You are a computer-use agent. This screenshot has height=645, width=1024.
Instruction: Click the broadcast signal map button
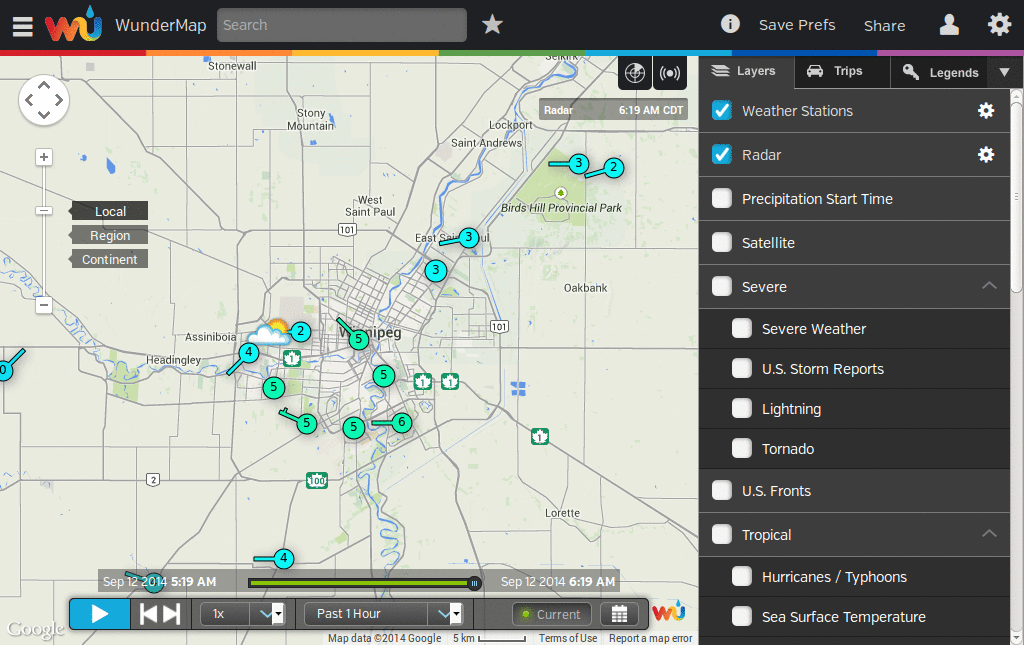click(x=670, y=72)
